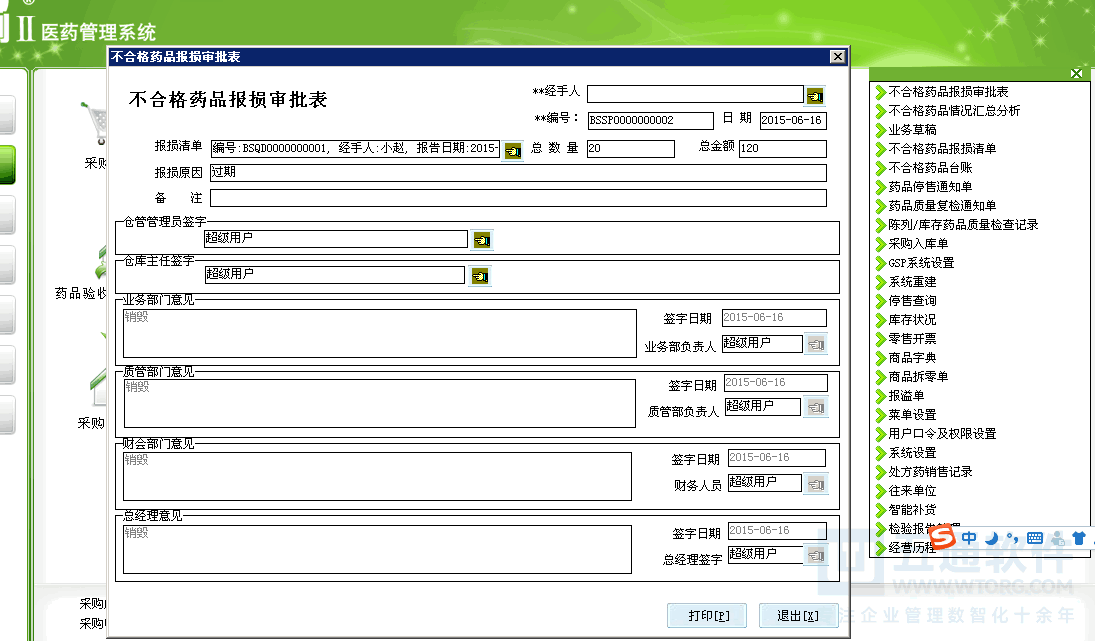Viewport: 1095px width, 641px height.
Task: Click the 日期 field 2015-06-16
Action: (x=793, y=121)
